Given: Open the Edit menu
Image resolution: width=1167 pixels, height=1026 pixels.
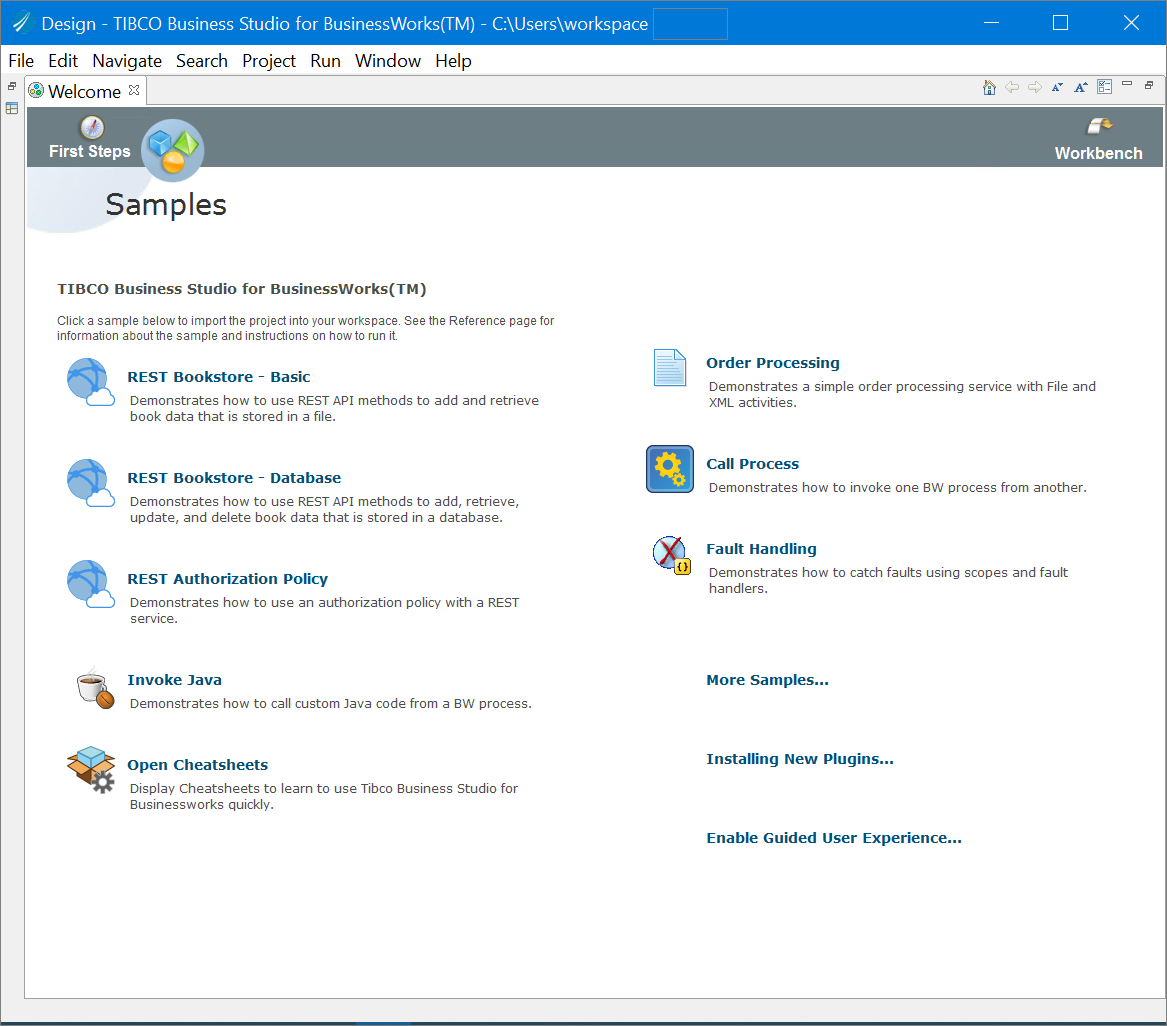Looking at the screenshot, I should point(63,61).
